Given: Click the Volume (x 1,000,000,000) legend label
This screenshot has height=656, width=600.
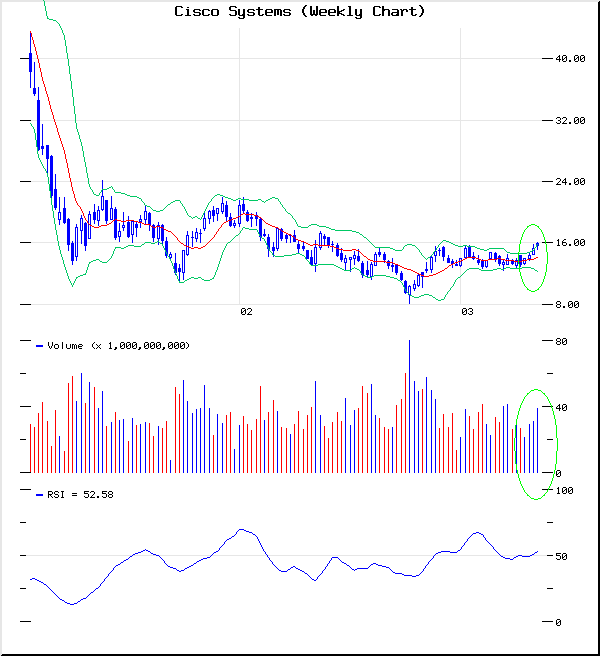Looking at the screenshot, I should coord(118,346).
